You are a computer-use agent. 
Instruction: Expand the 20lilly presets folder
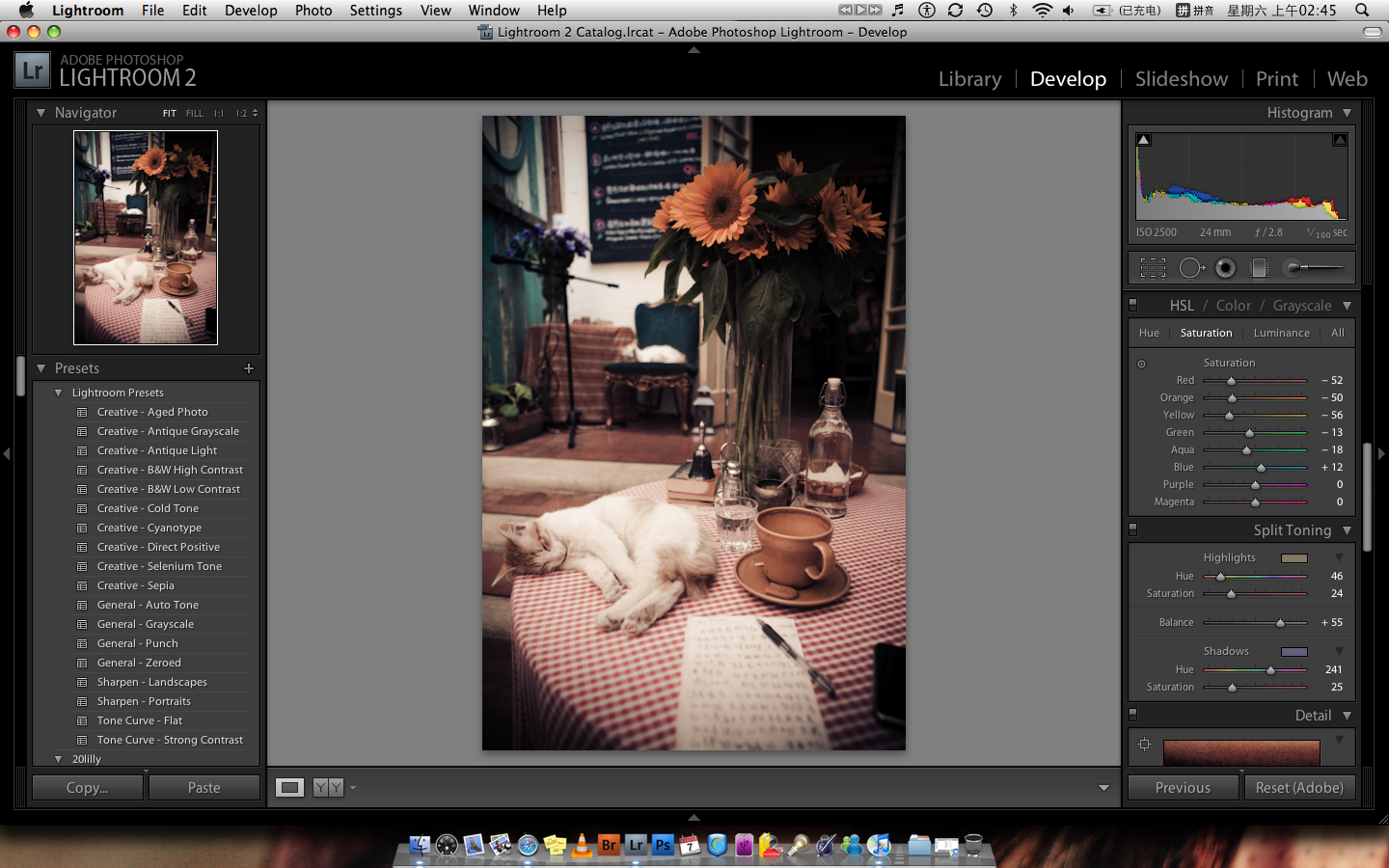(x=59, y=759)
